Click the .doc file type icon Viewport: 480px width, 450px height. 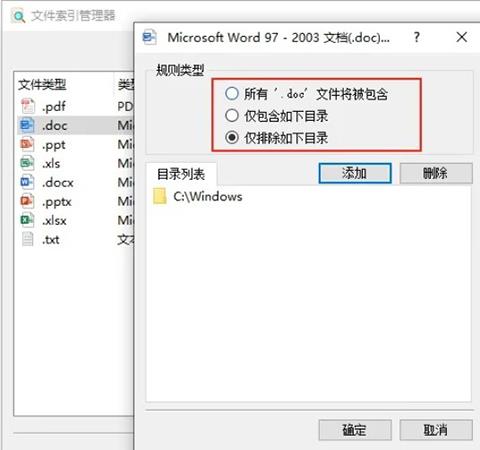point(27,125)
